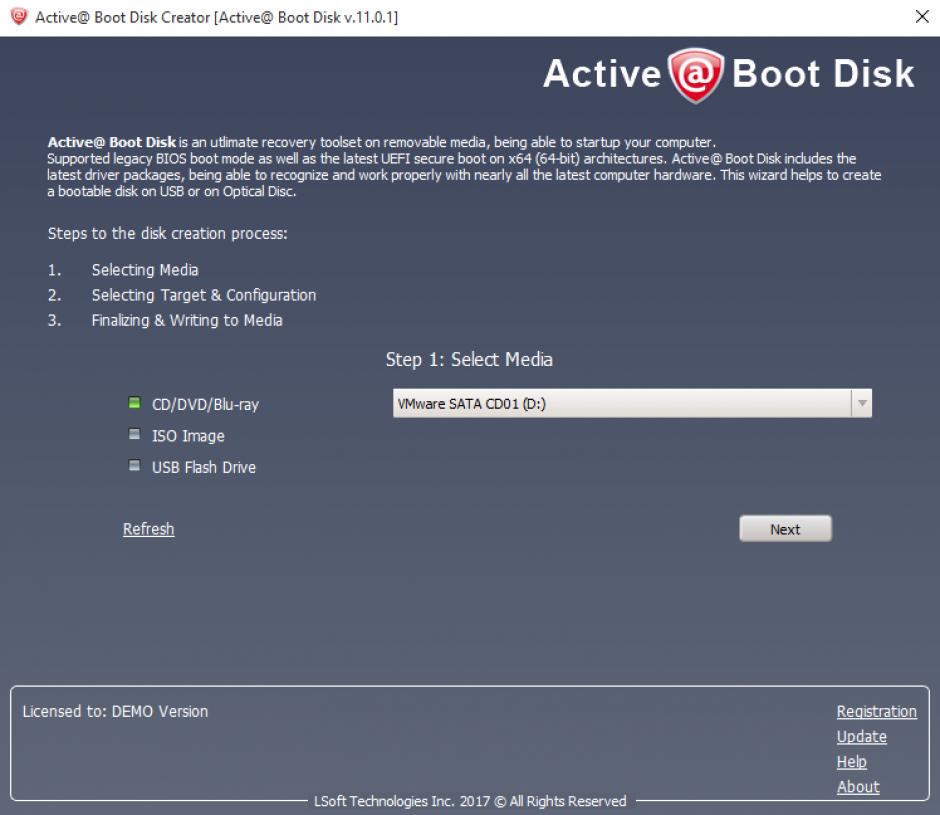This screenshot has height=815, width=940.
Task: Open the VMware SATA CD01 (D:) combo box
Action: (632, 403)
